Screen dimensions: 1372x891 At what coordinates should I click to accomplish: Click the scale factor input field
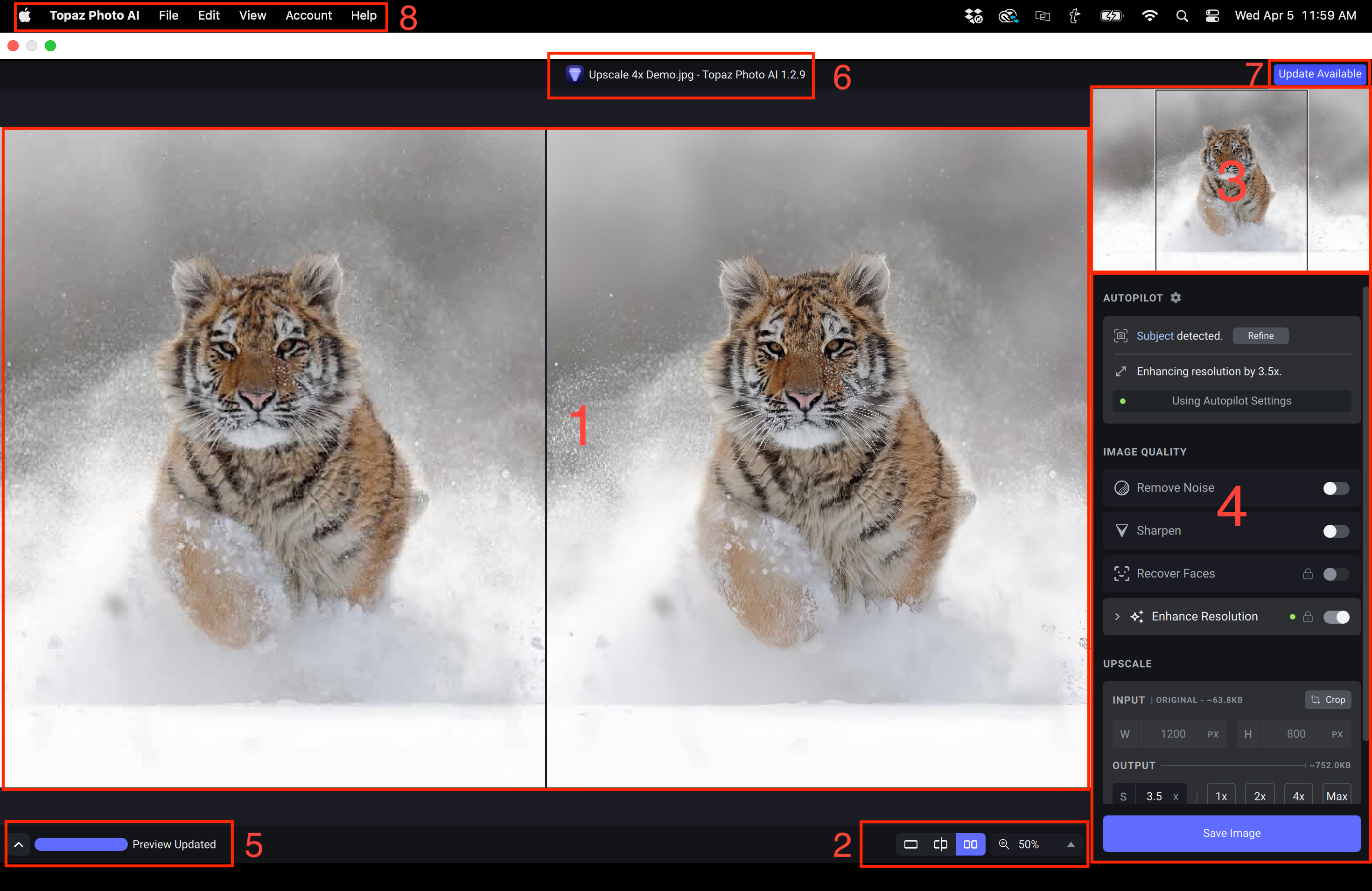click(1155, 796)
